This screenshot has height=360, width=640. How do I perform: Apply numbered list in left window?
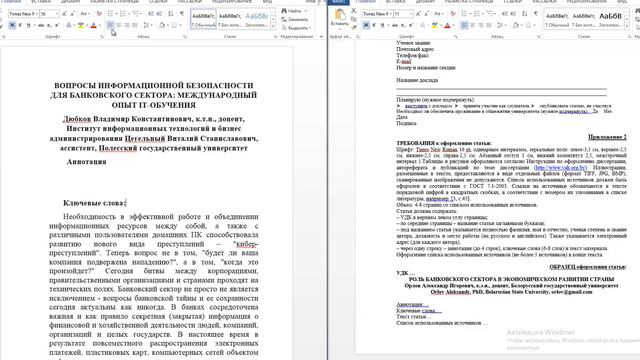[123, 14]
